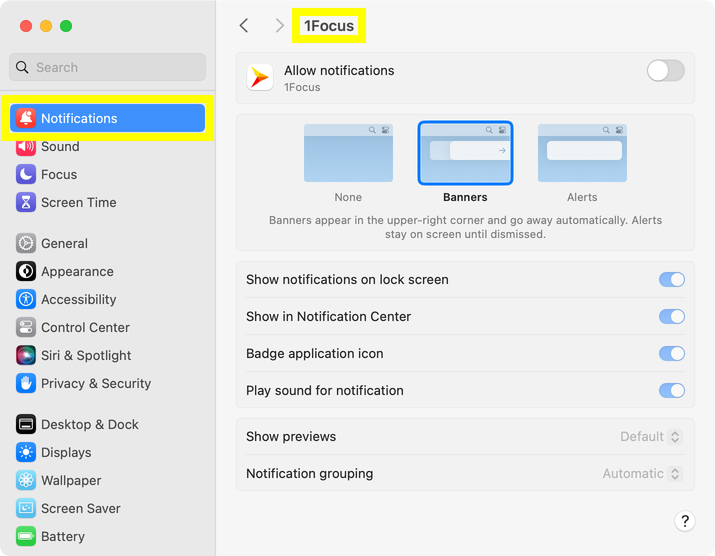Click the Screen Time hourglass icon

[x=26, y=202]
